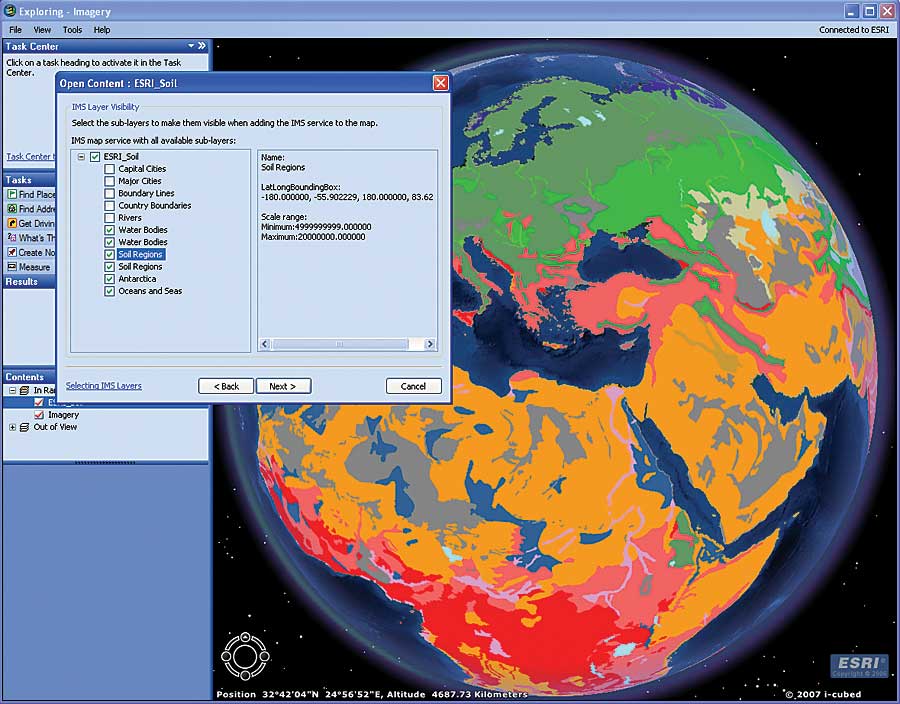This screenshot has width=900, height=704.
Task: Click navigator control's bottom tilt button
Action: point(245,675)
